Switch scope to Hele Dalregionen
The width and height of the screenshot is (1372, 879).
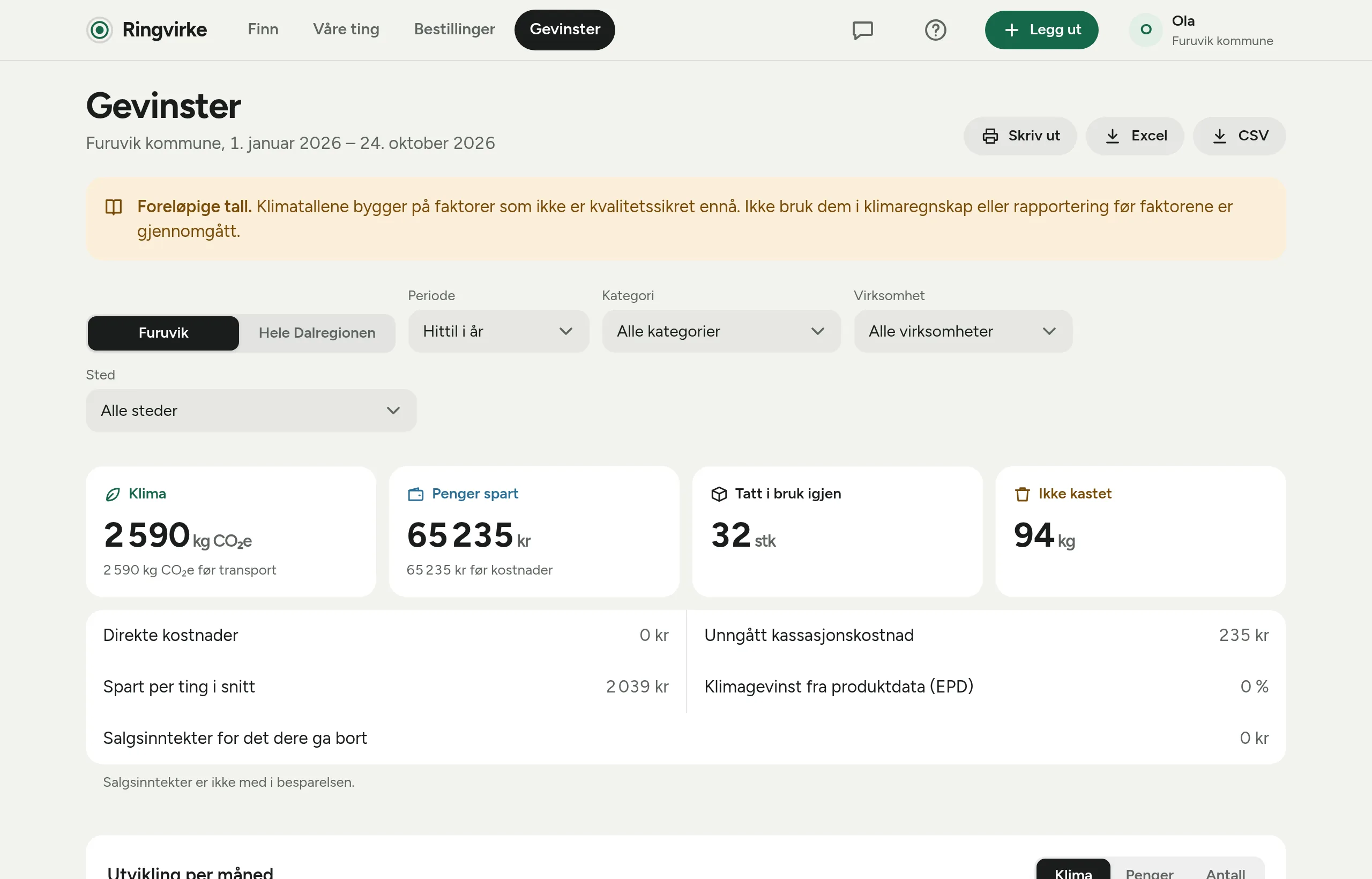coord(317,333)
